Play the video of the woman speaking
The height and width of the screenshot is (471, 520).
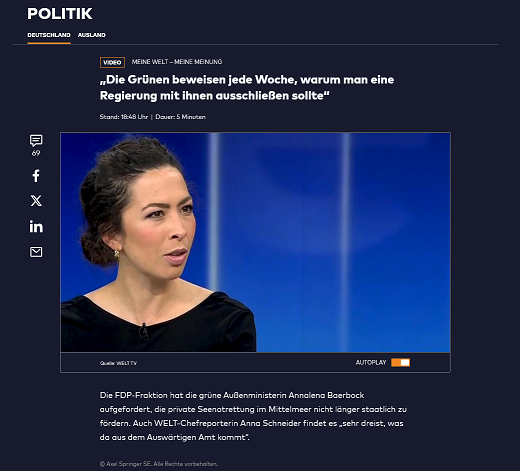tap(255, 242)
